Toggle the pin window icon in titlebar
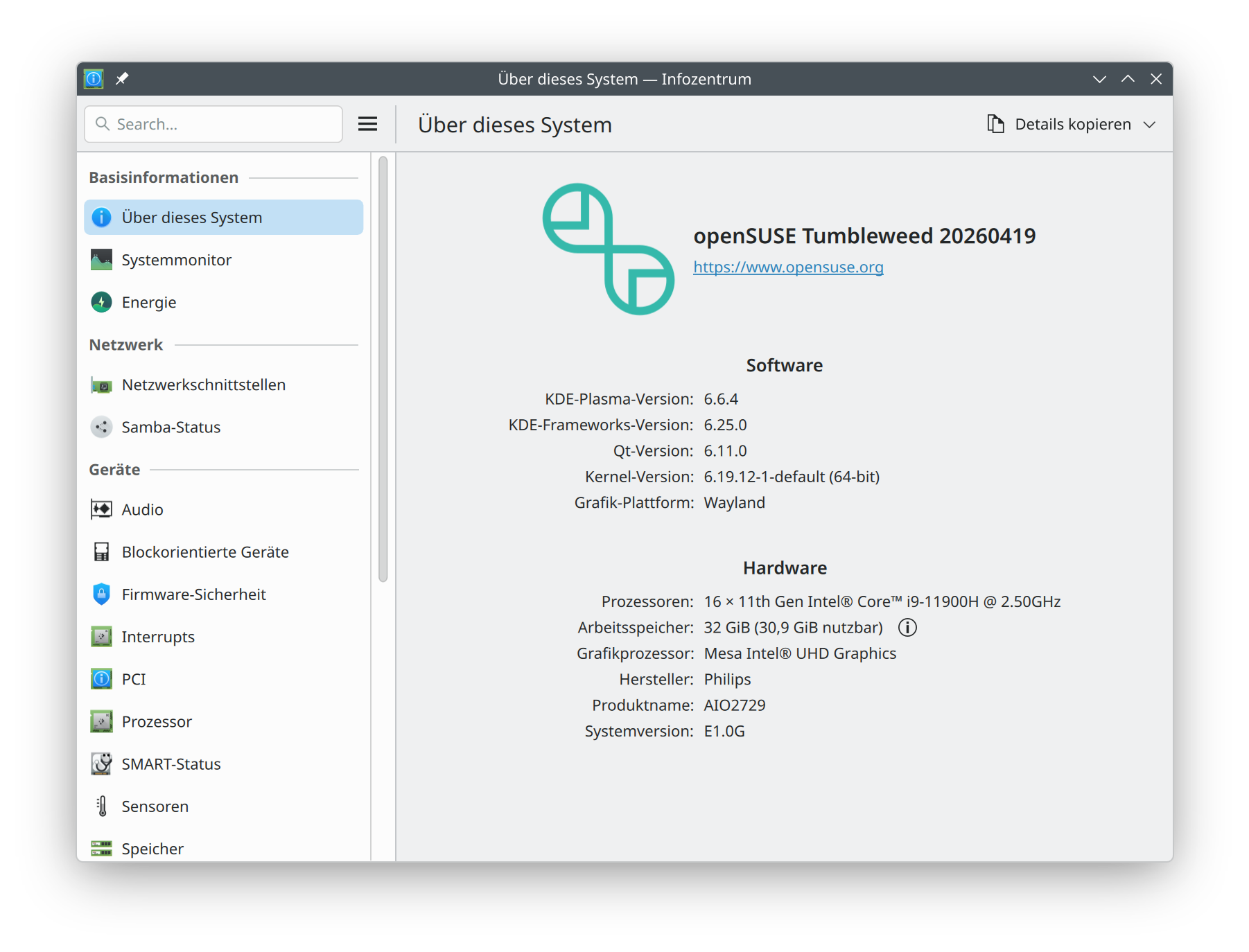 coord(122,79)
